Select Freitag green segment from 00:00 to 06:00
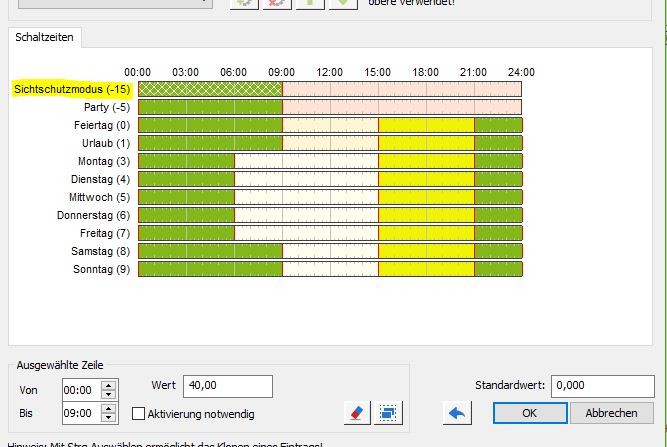The width and height of the screenshot is (667, 447). pyautogui.click(x=186, y=233)
